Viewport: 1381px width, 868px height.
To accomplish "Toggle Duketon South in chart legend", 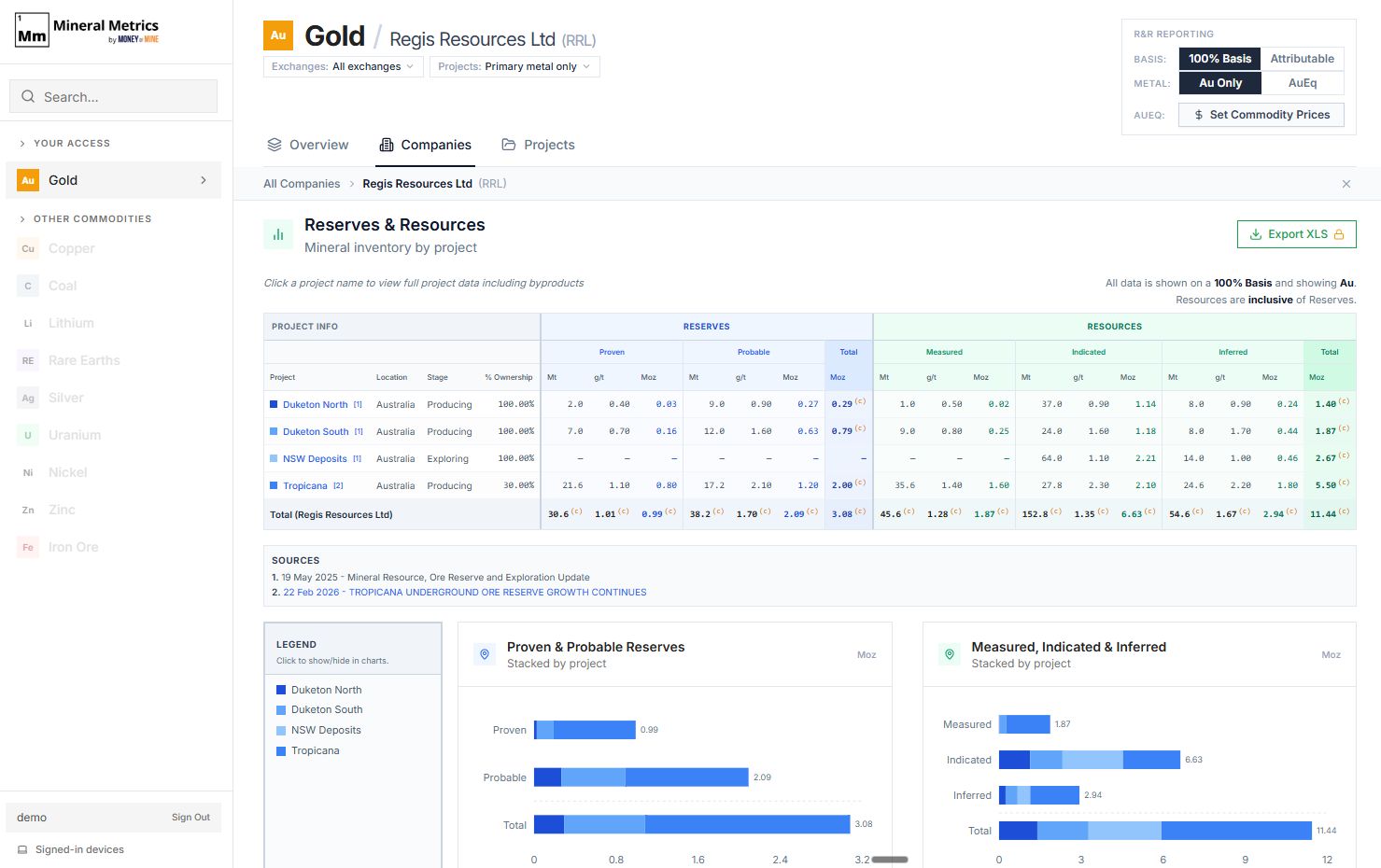I will (x=319, y=709).
